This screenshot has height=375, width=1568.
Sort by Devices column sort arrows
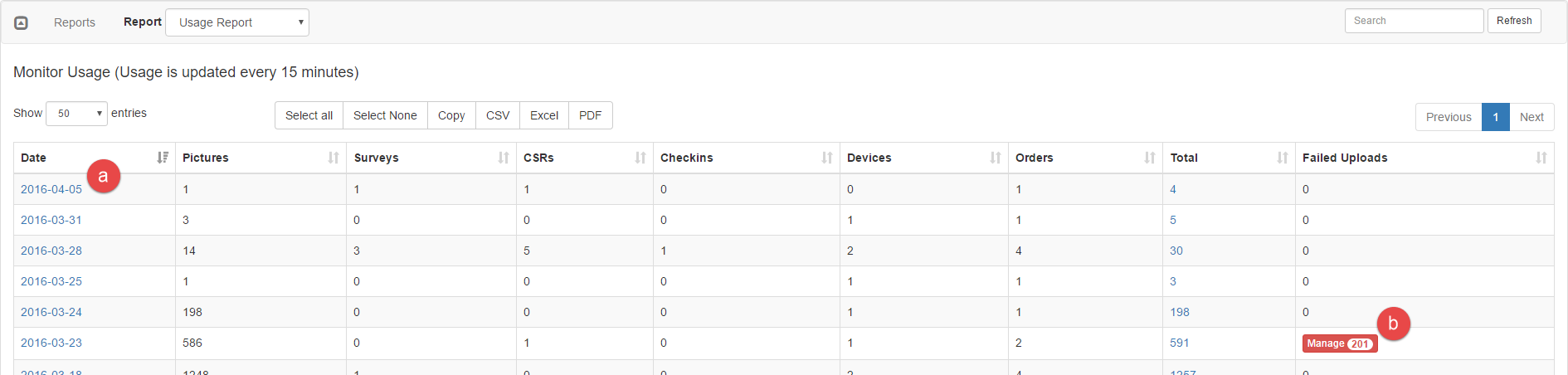996,158
